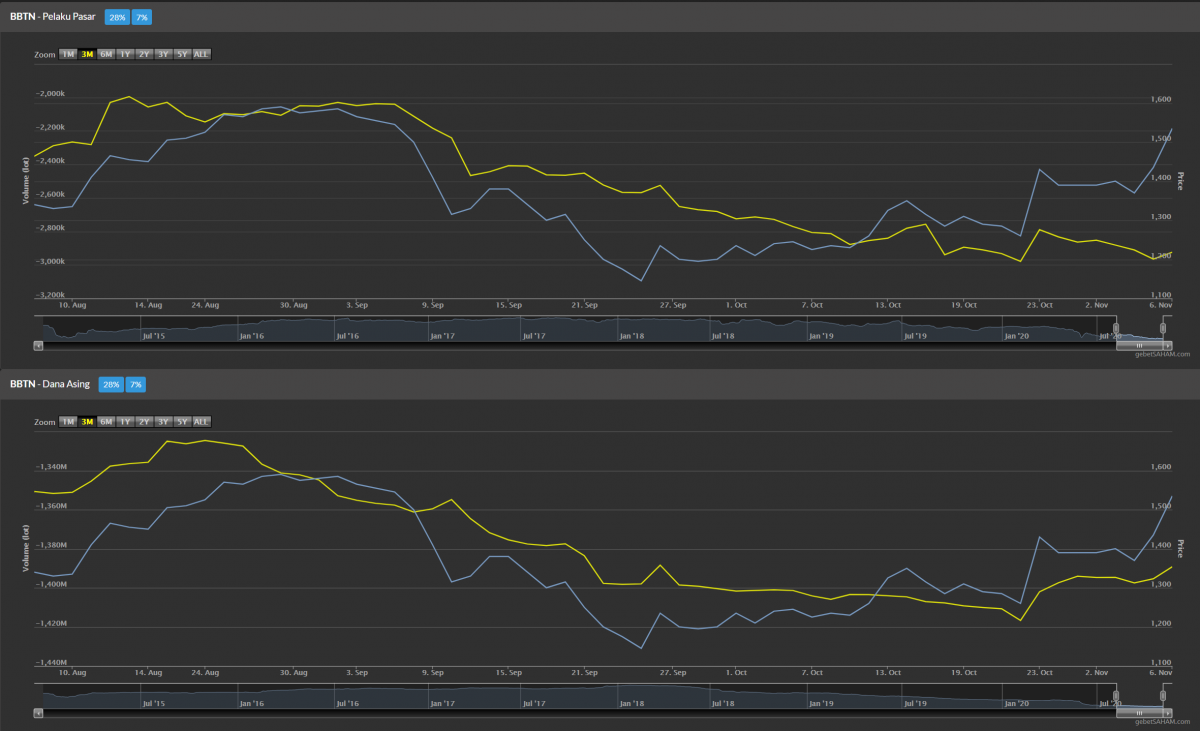The image size is (1200, 731).
Task: Select 2Y zoom on Dana Asing chart
Action: pos(144,422)
